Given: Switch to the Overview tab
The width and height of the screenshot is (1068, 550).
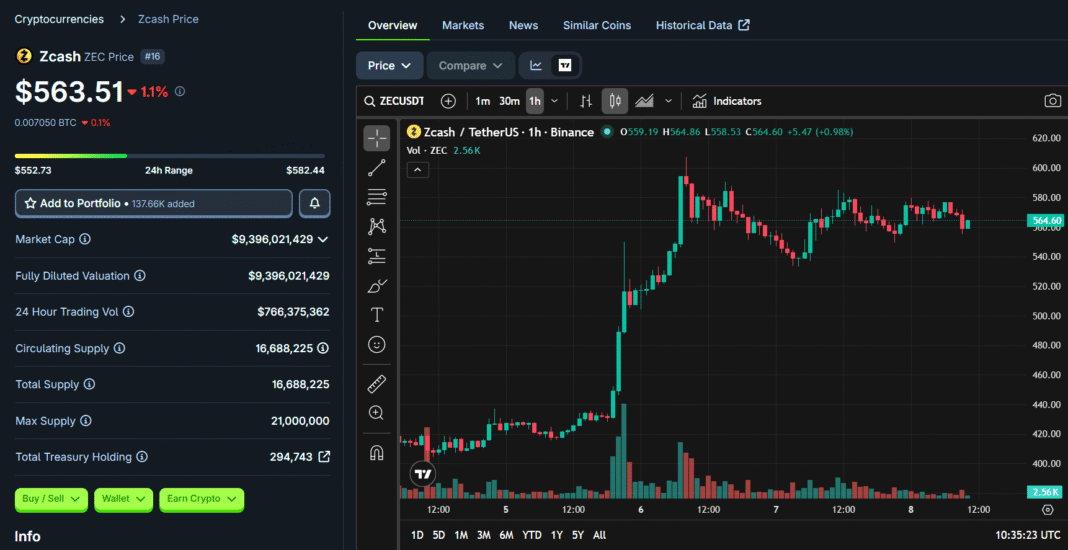Looking at the screenshot, I should coord(392,25).
